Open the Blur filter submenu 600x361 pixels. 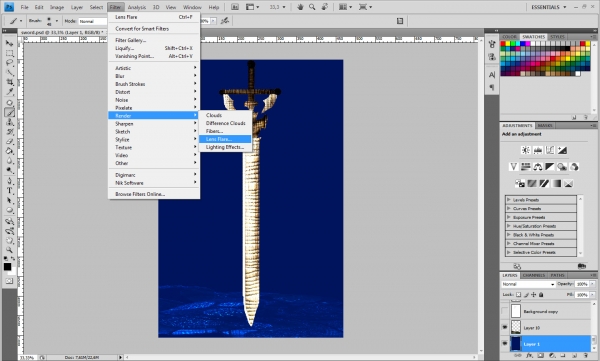click(154, 76)
